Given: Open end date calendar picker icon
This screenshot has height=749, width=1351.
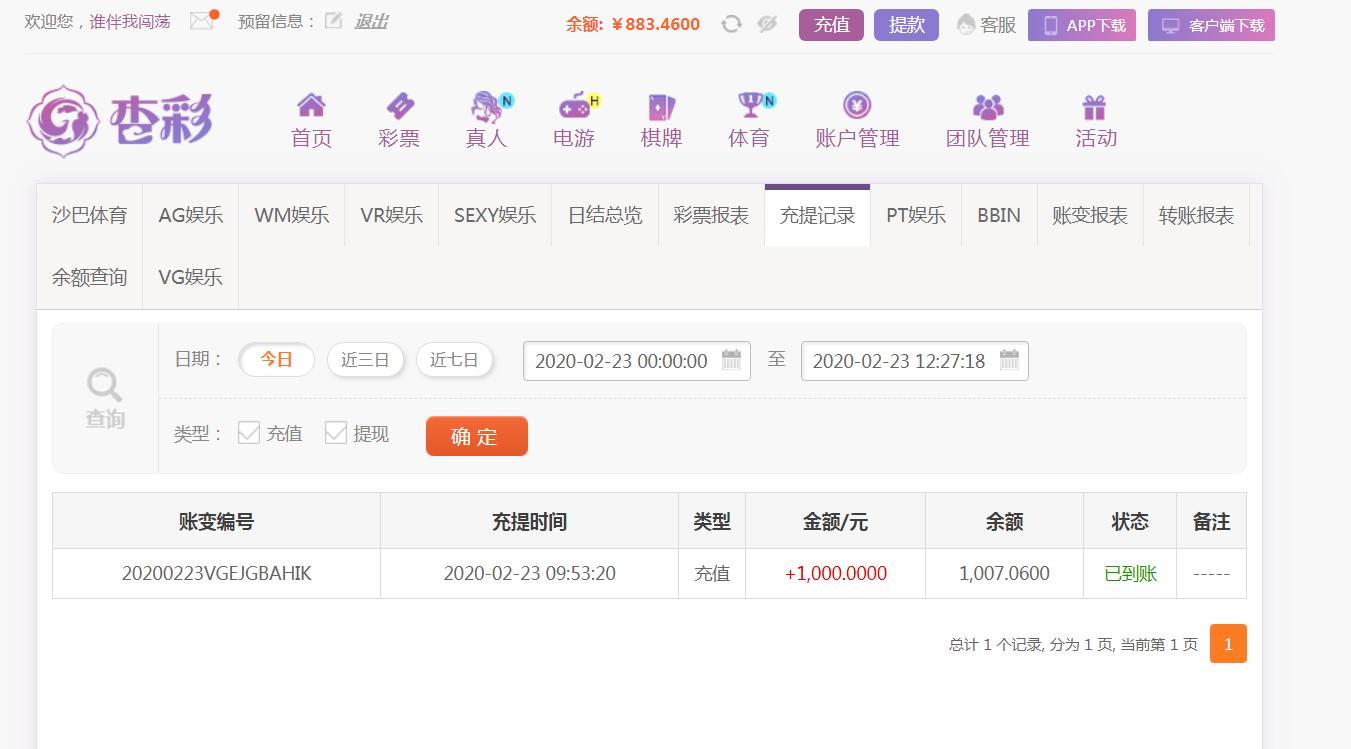Looking at the screenshot, I should (1009, 360).
